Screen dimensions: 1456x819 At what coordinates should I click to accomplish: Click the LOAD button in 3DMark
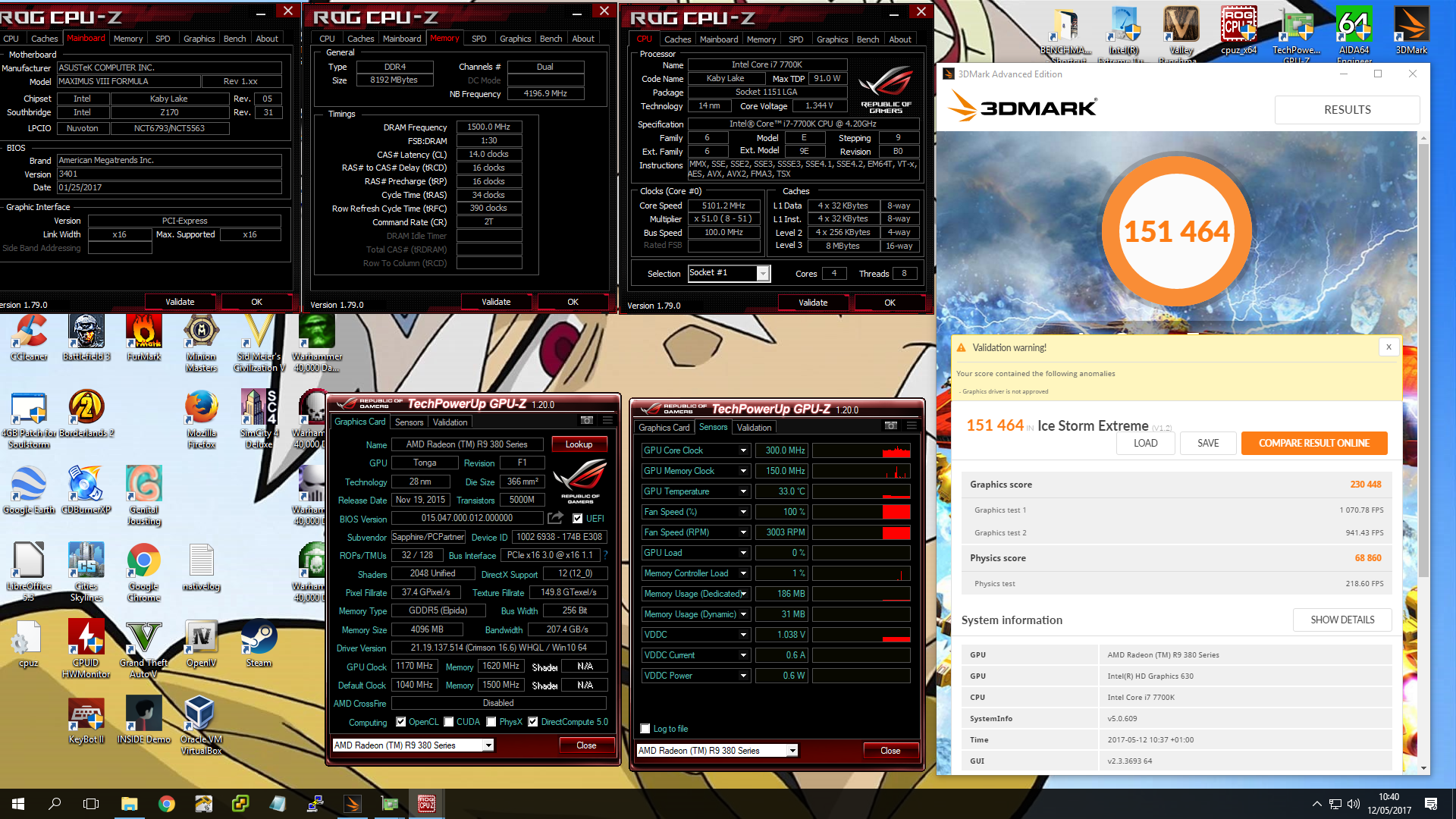pyautogui.click(x=1145, y=444)
